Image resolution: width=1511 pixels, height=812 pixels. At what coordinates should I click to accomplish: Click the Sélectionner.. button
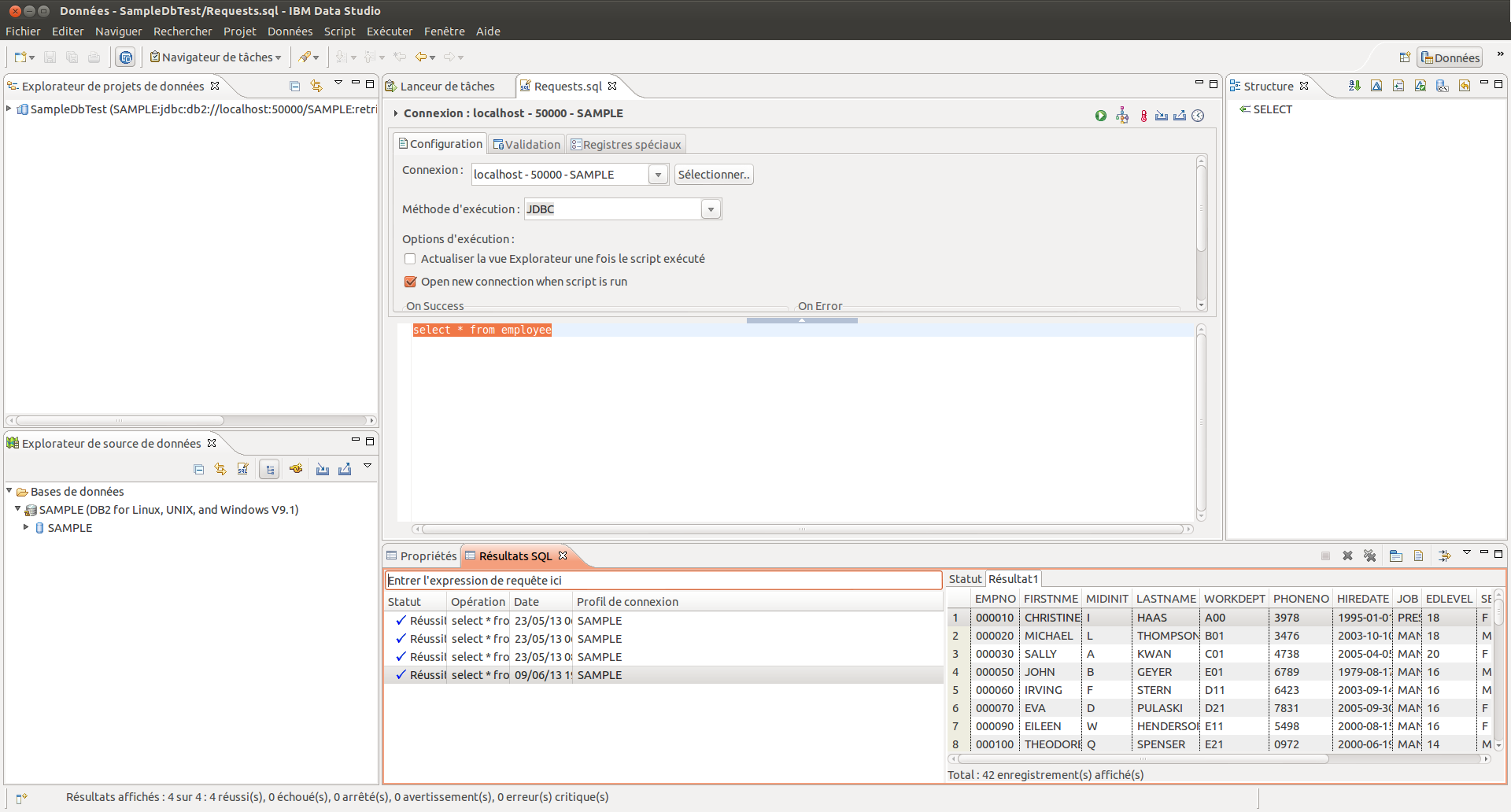click(x=713, y=175)
